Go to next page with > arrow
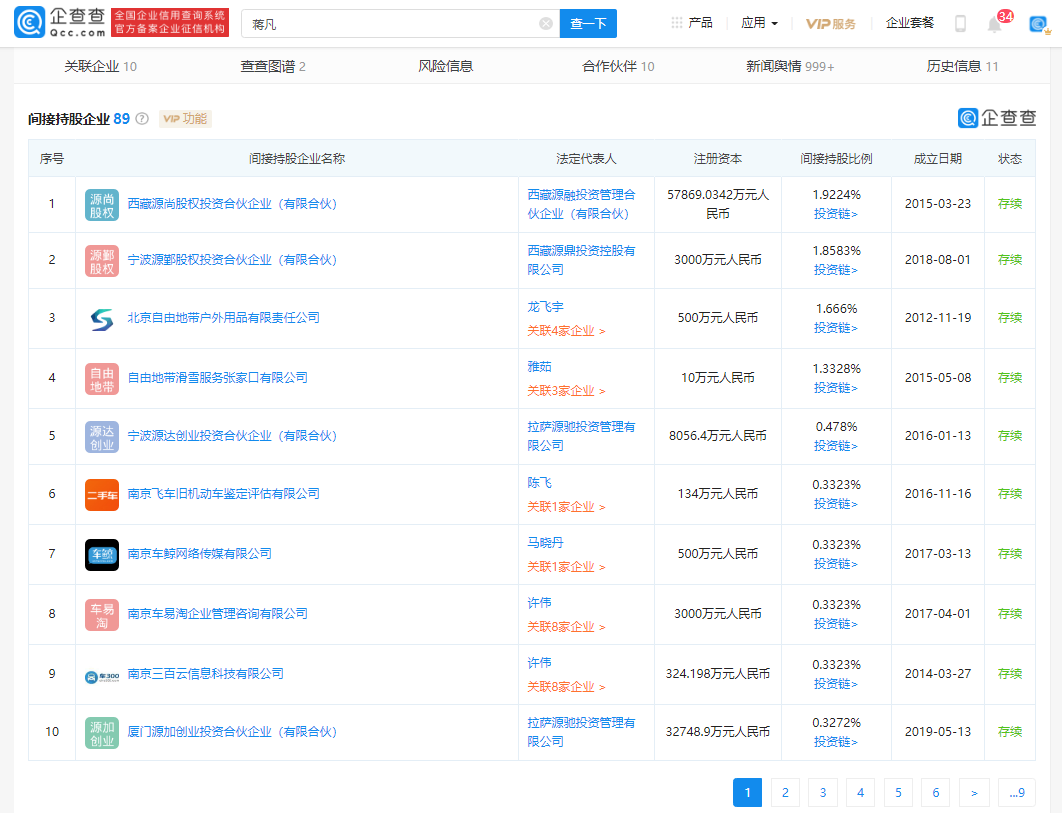This screenshot has height=813, width=1062. point(974,793)
